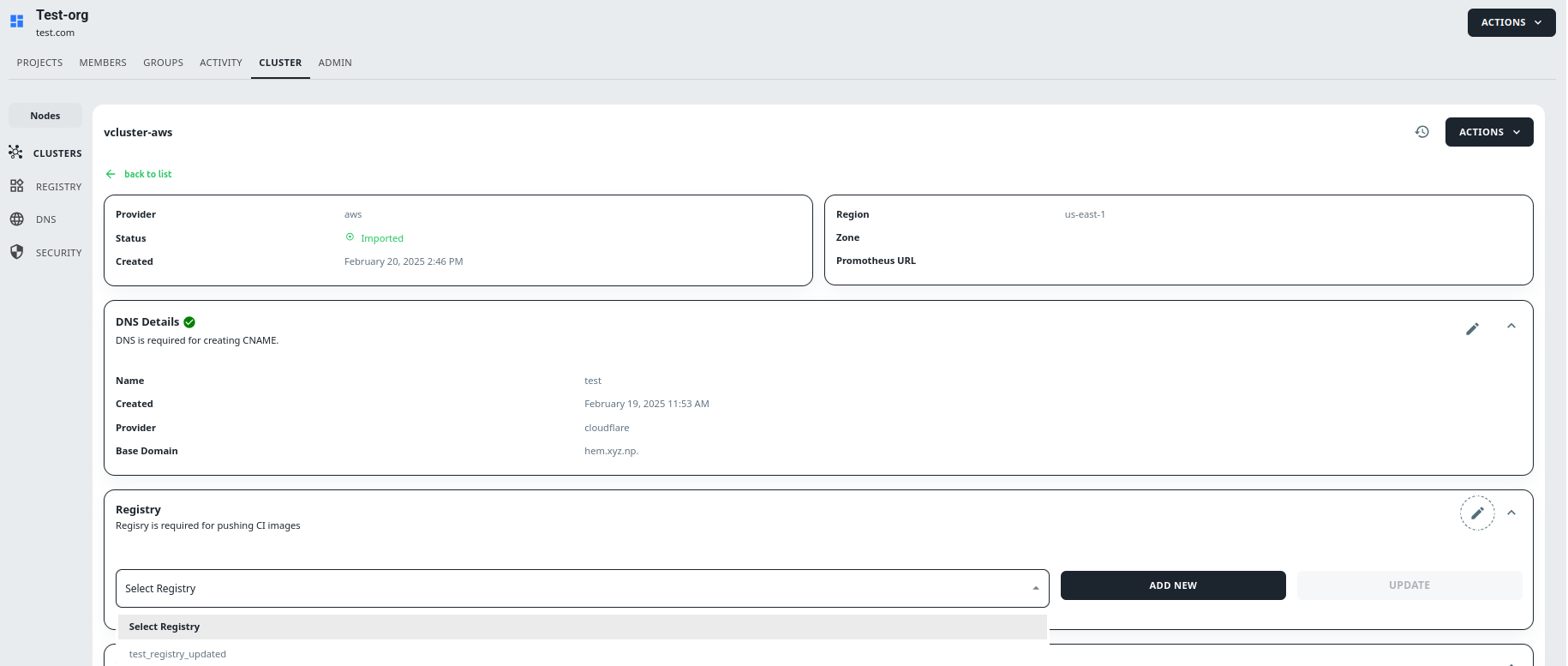
Task: Click the hem.xyz.np. base domain value
Action: point(612,451)
